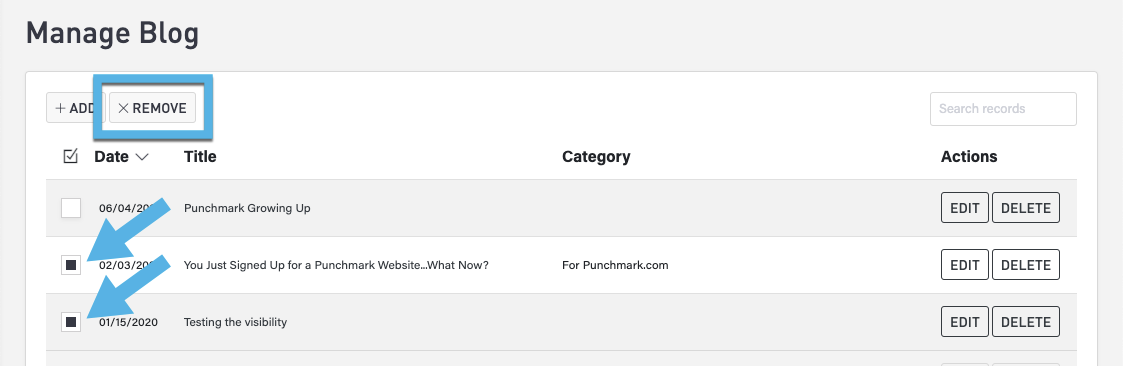Check the box for Punchmark Growing Up

[71, 208]
